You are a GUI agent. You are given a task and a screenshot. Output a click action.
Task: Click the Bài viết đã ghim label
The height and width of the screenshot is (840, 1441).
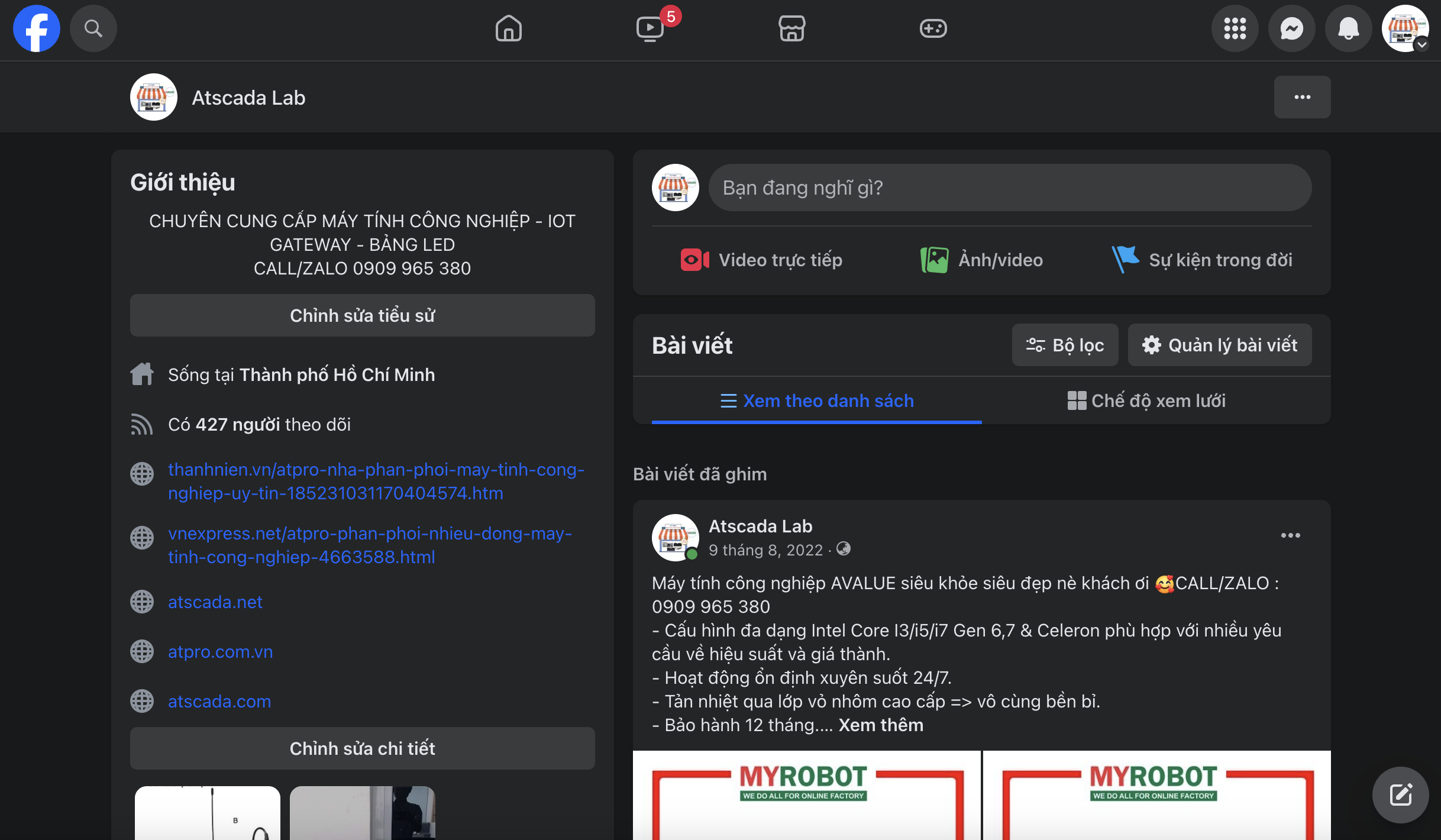point(700,474)
